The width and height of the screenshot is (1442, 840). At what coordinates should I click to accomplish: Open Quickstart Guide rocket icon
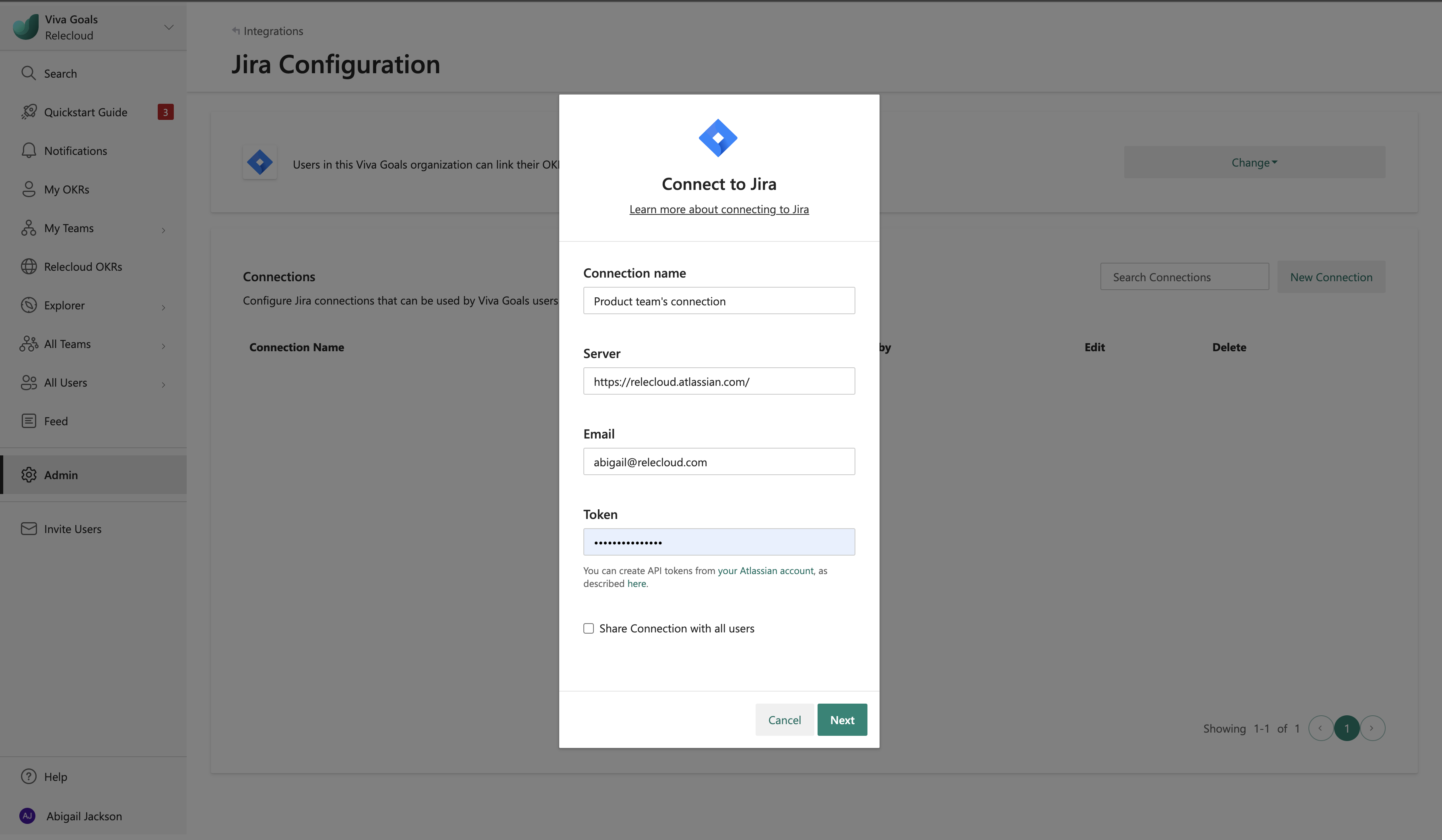coord(29,111)
